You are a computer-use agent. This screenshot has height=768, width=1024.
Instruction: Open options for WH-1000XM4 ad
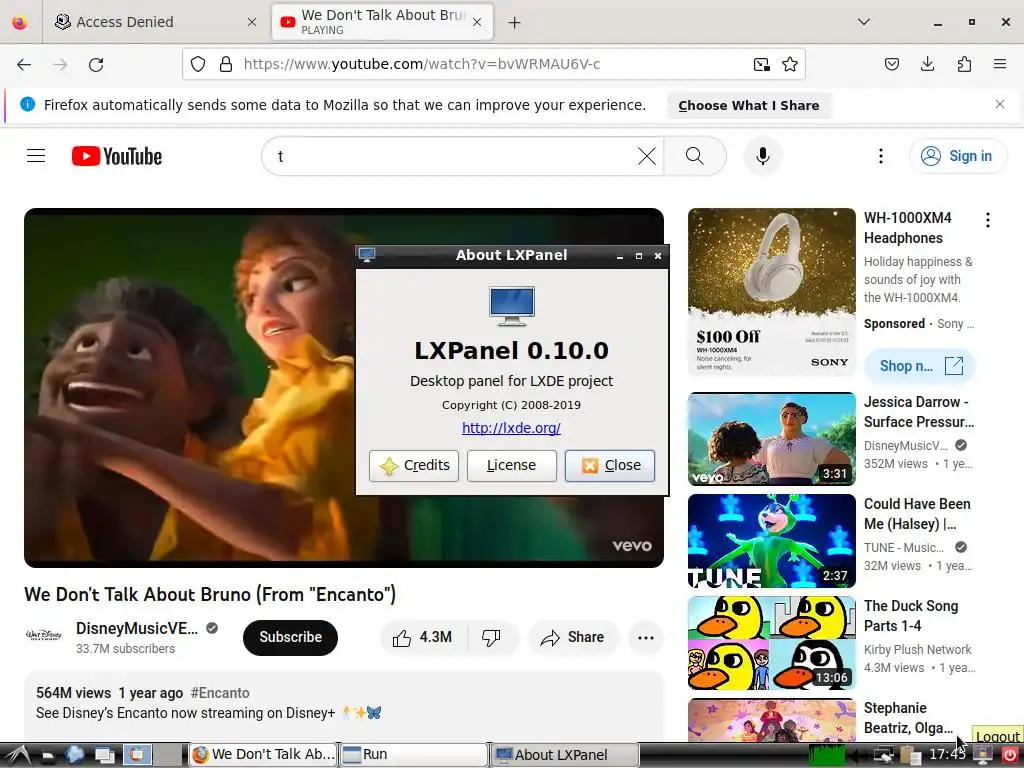click(x=987, y=220)
